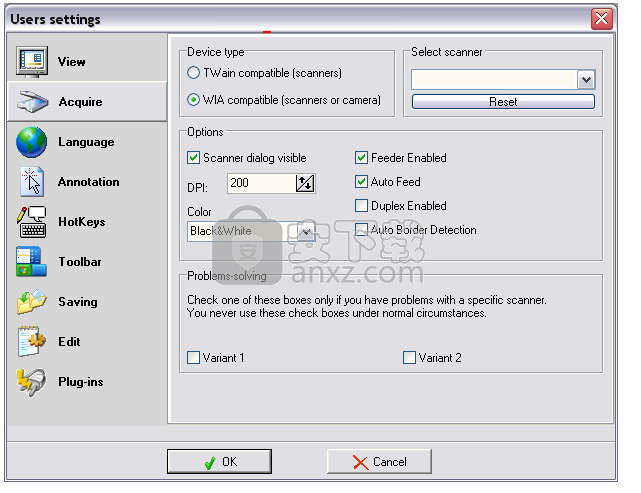The image size is (641, 493).
Task: Click the Annotation cursor icon
Action: pyautogui.click(x=32, y=182)
